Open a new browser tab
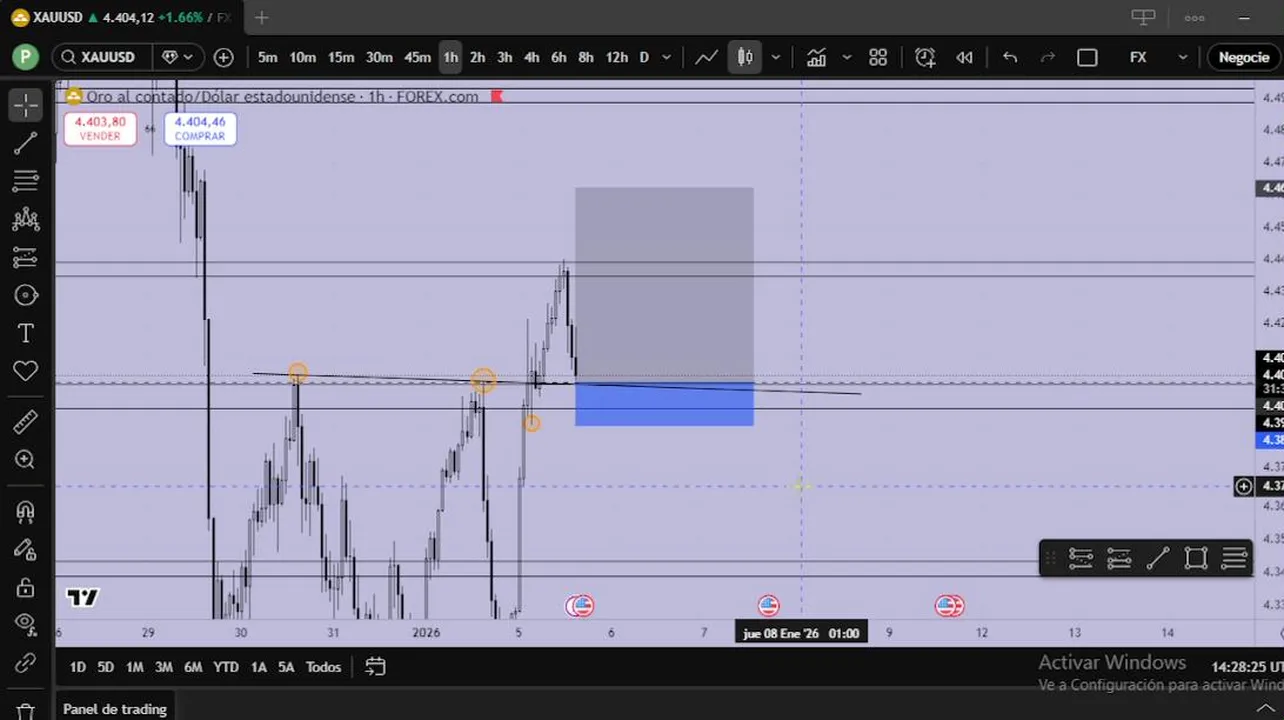The height and width of the screenshot is (720, 1284). point(261,17)
